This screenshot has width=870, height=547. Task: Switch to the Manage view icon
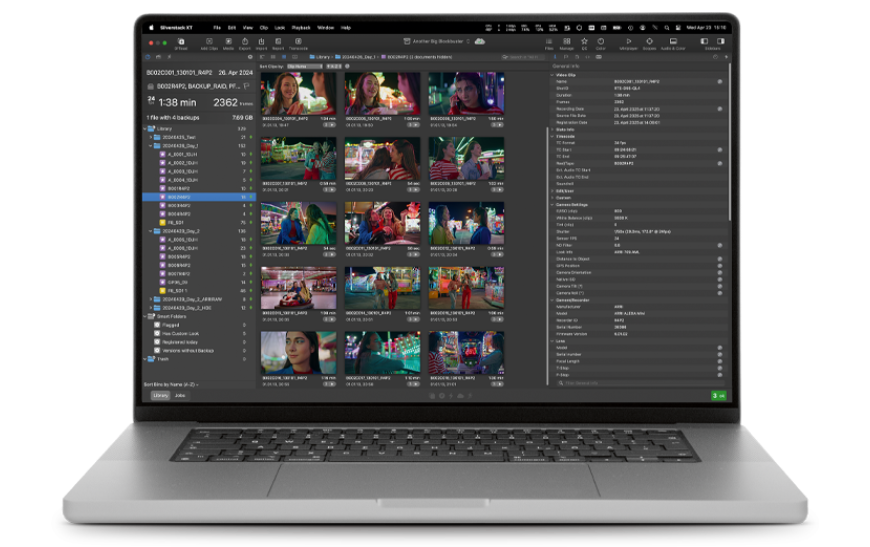click(x=566, y=43)
